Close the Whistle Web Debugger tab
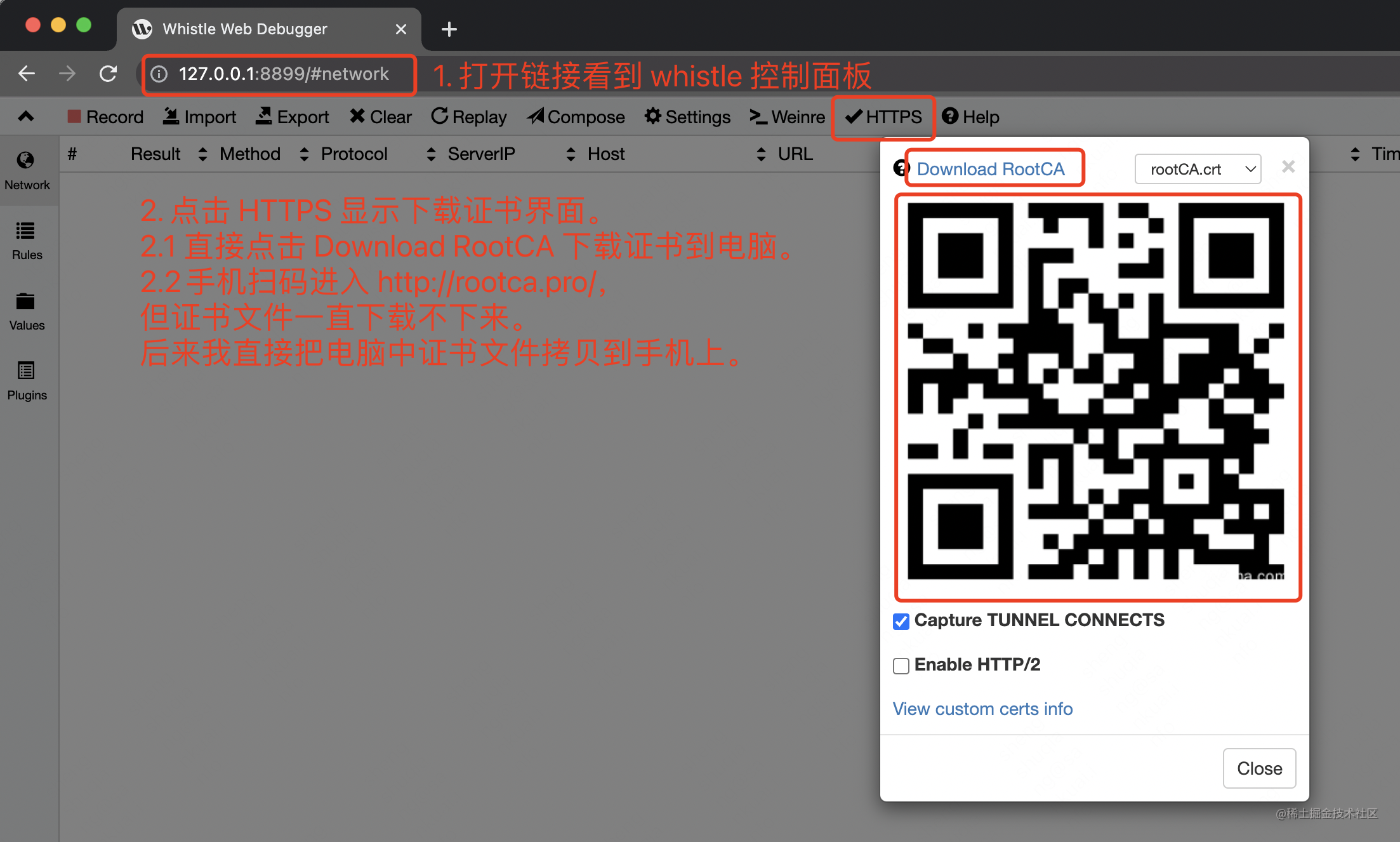The image size is (1400, 842). coord(400,29)
